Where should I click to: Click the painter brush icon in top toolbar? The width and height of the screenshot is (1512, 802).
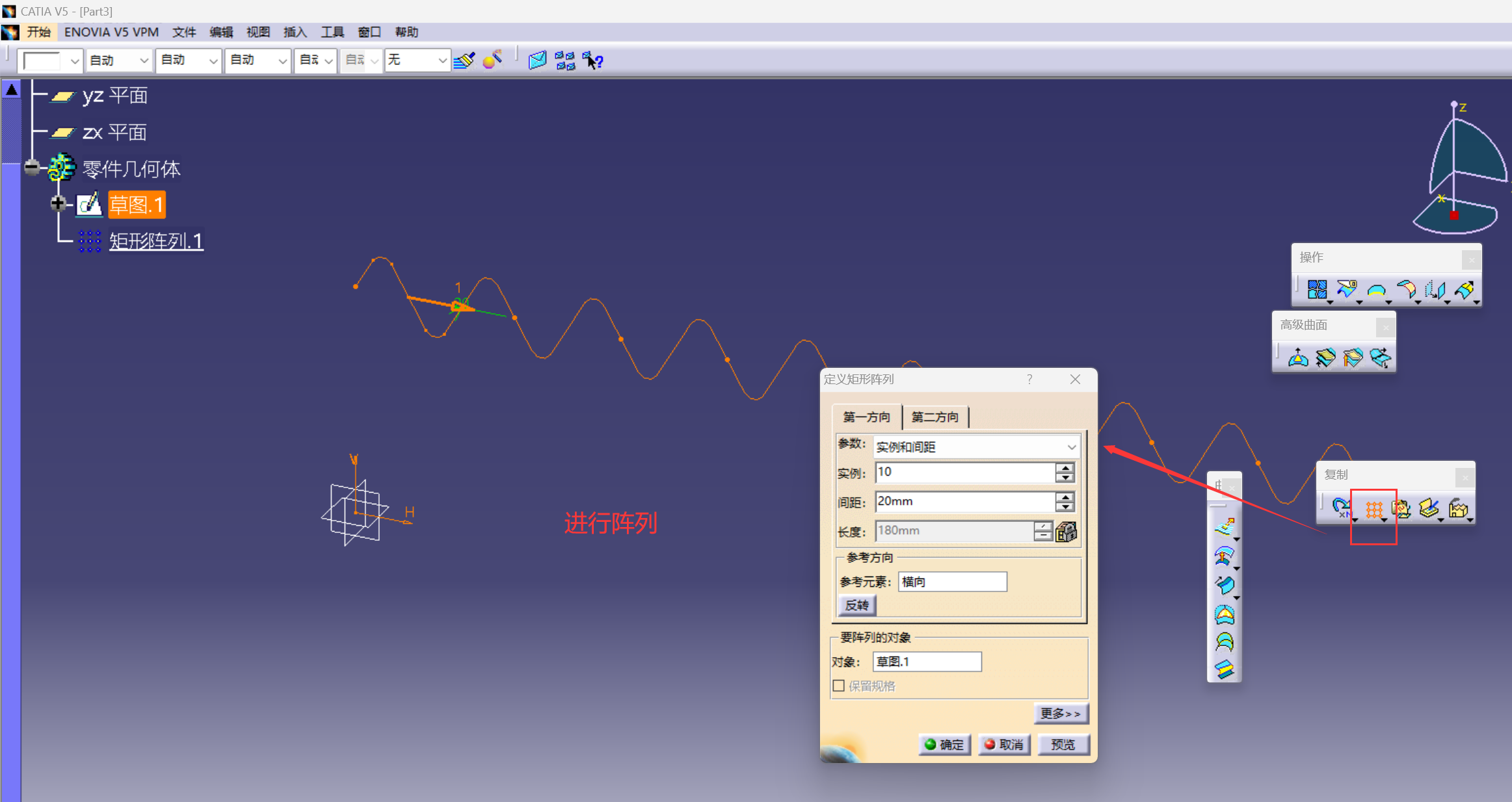click(464, 60)
